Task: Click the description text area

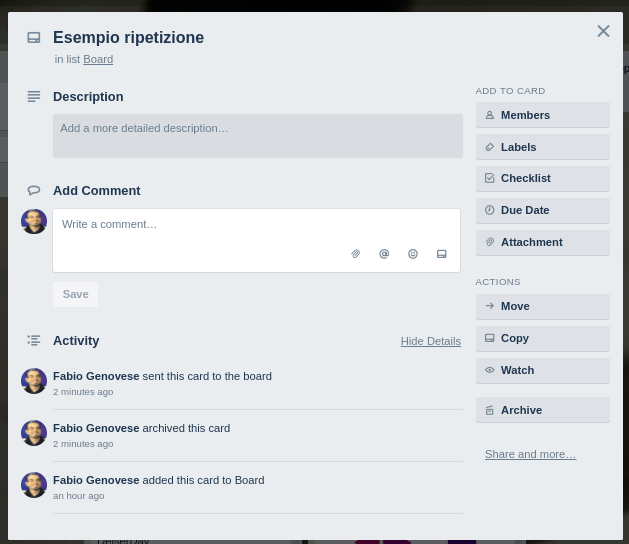Action: click(x=257, y=135)
